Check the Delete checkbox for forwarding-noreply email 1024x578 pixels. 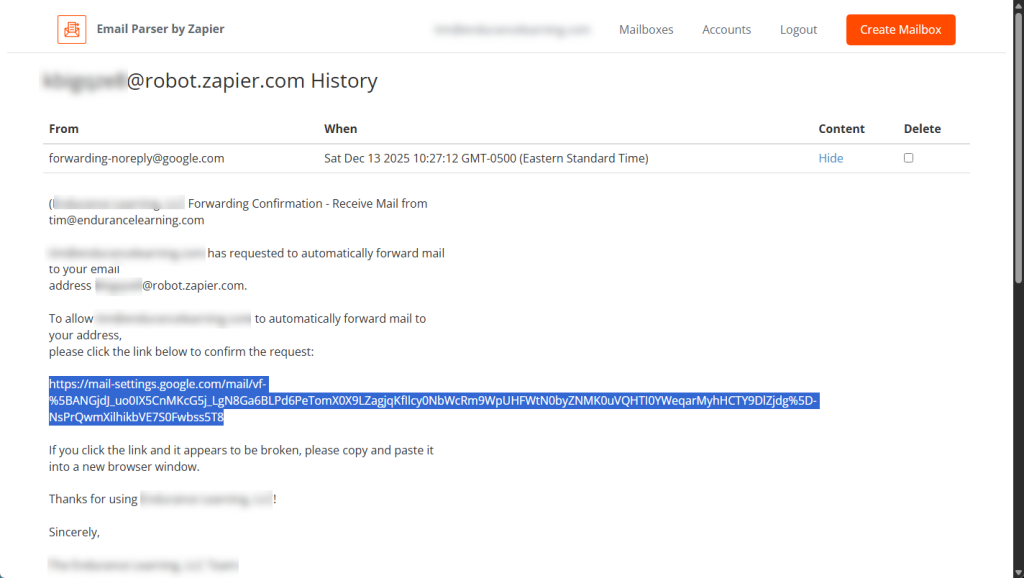pos(908,158)
